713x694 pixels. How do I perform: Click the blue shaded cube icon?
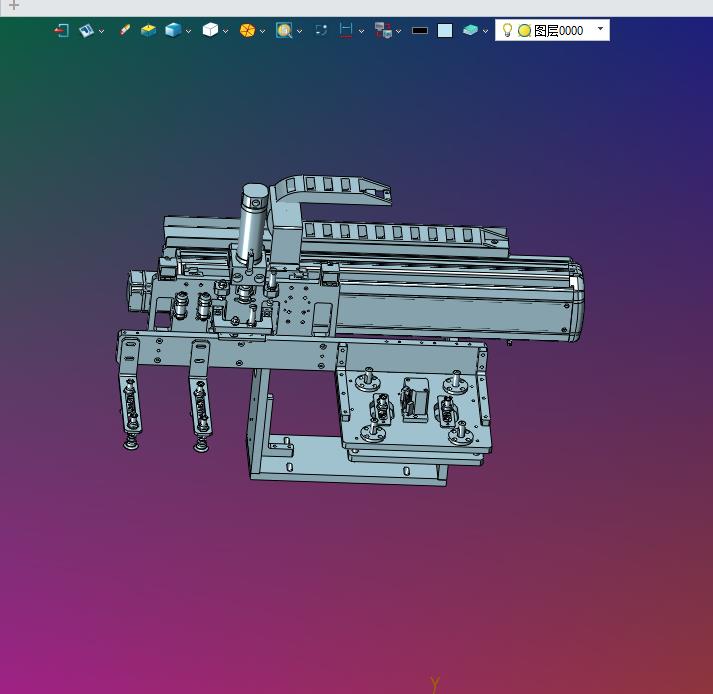pos(173,30)
